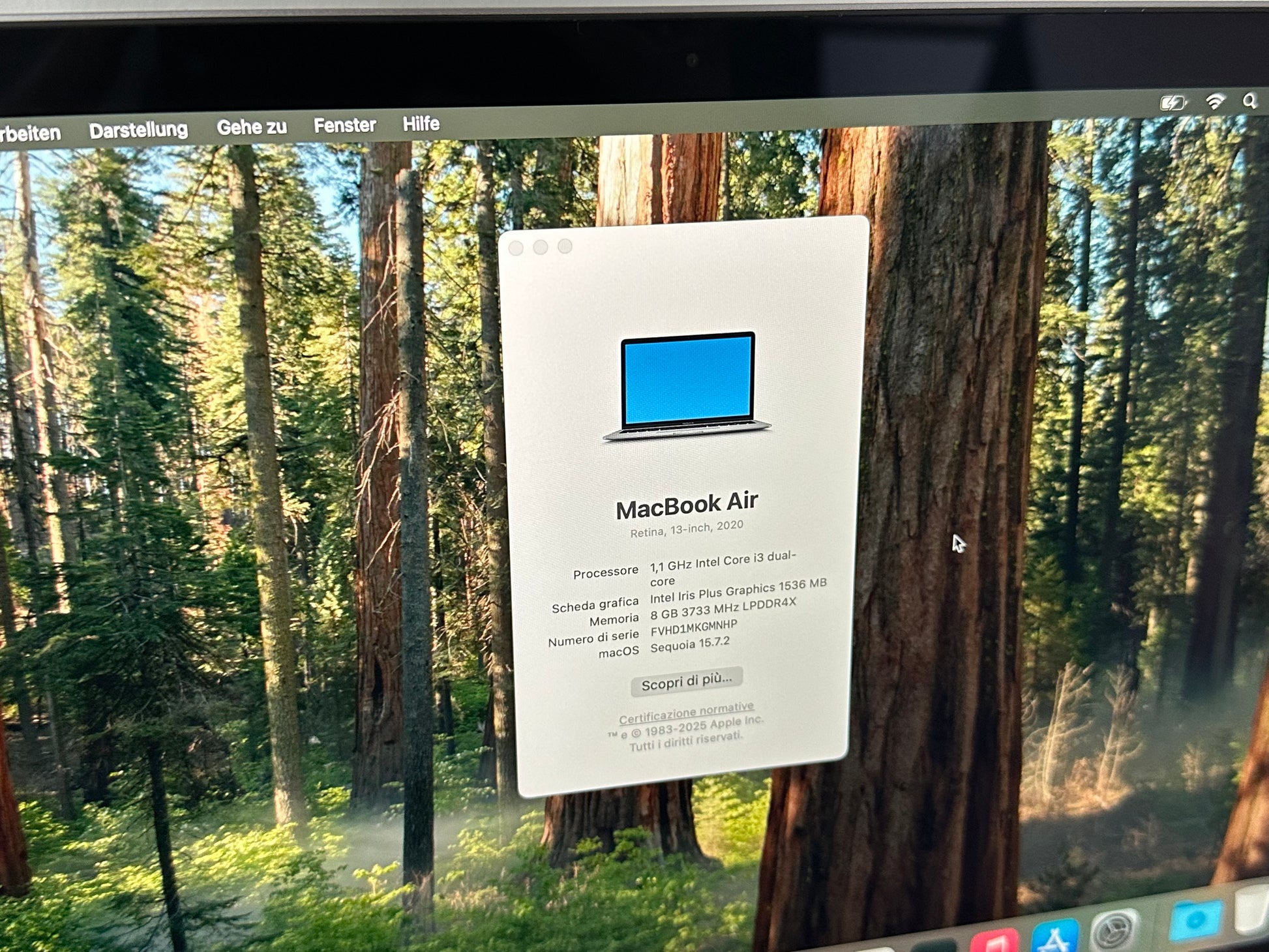Click the battery charging icon
The height and width of the screenshot is (952, 1269).
[1172, 103]
